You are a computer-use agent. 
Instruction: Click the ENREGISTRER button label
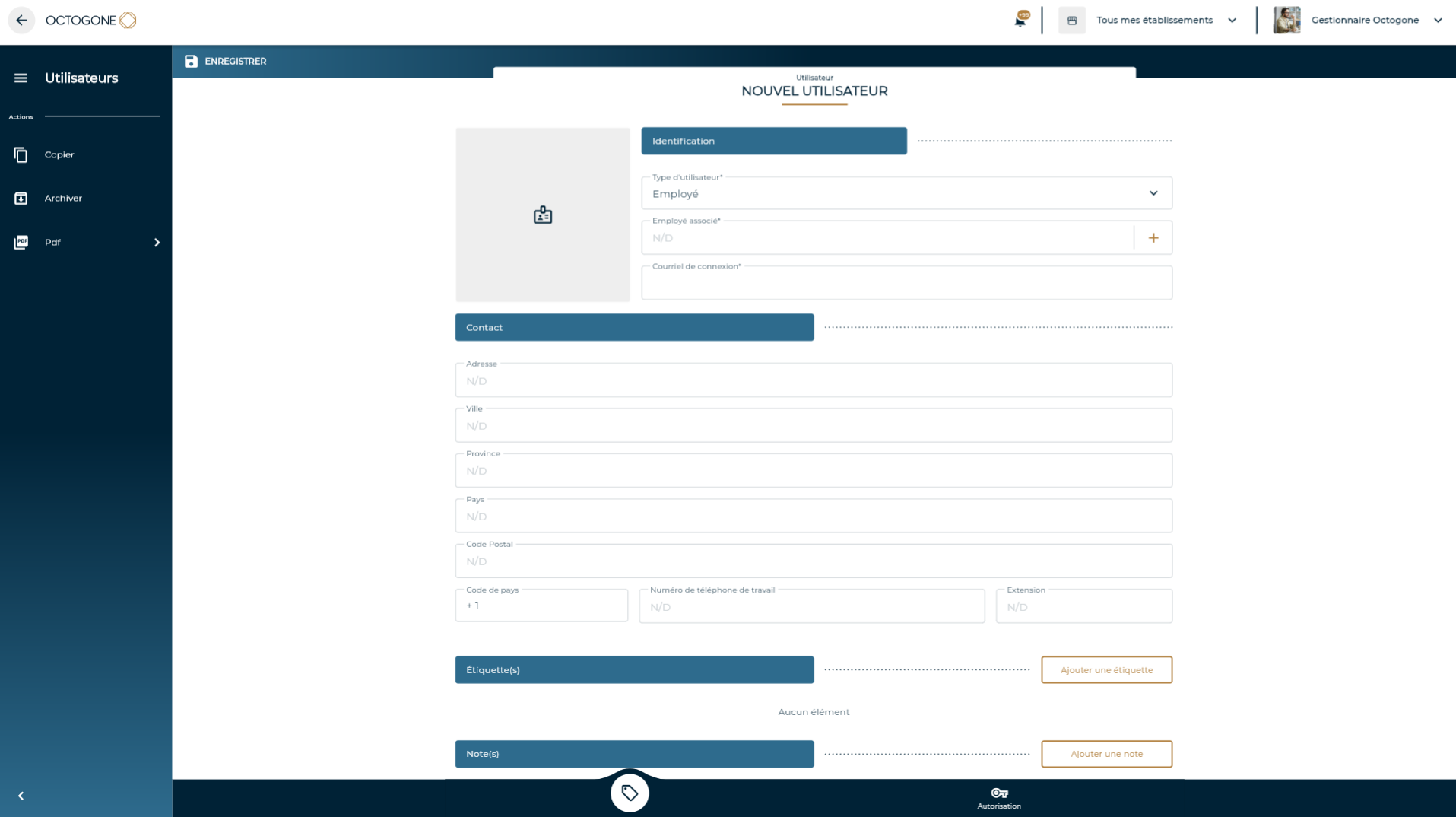(236, 62)
